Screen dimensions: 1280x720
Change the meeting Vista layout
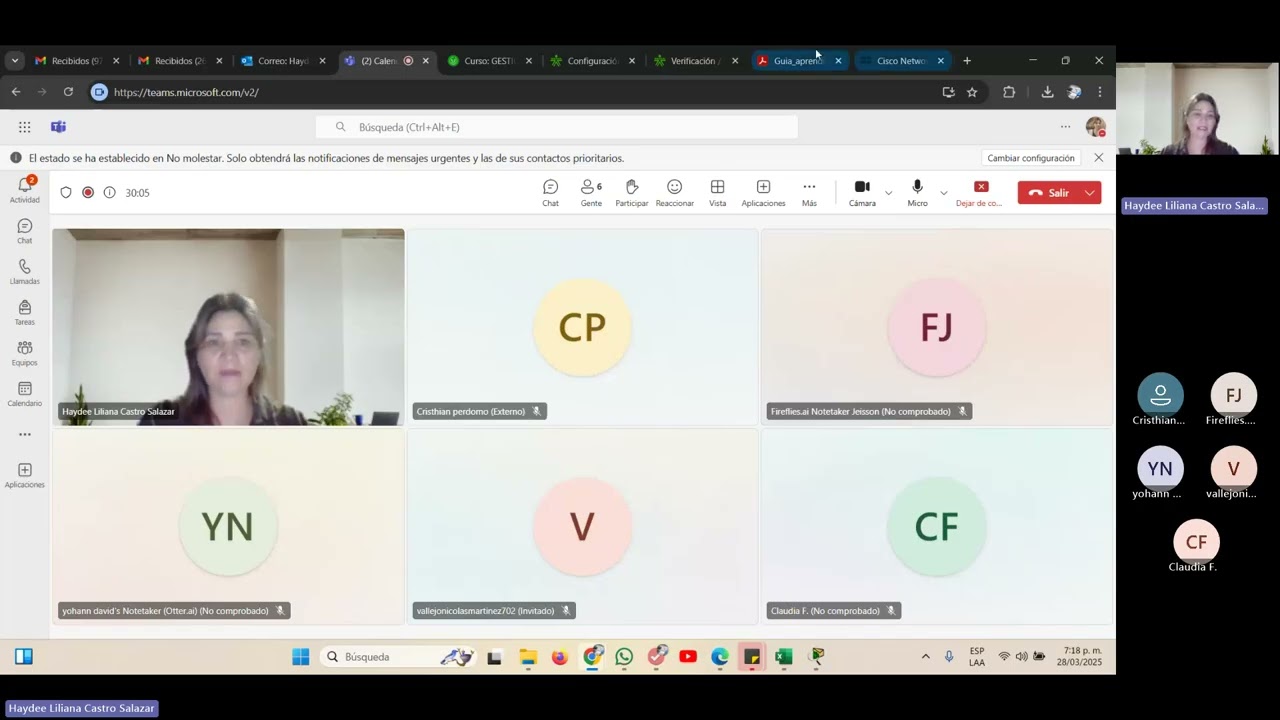717,193
